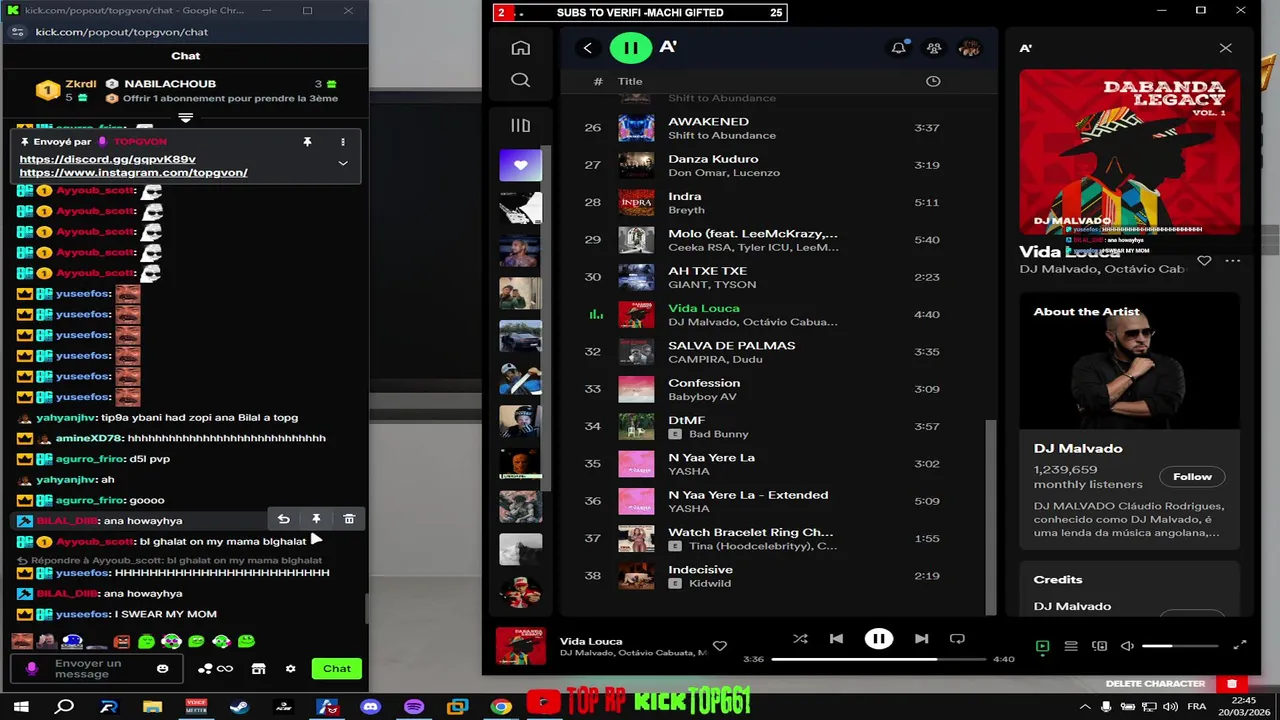Save Vida Louca with bottom bar heart
Screen dimensions: 1280x720
point(719,646)
